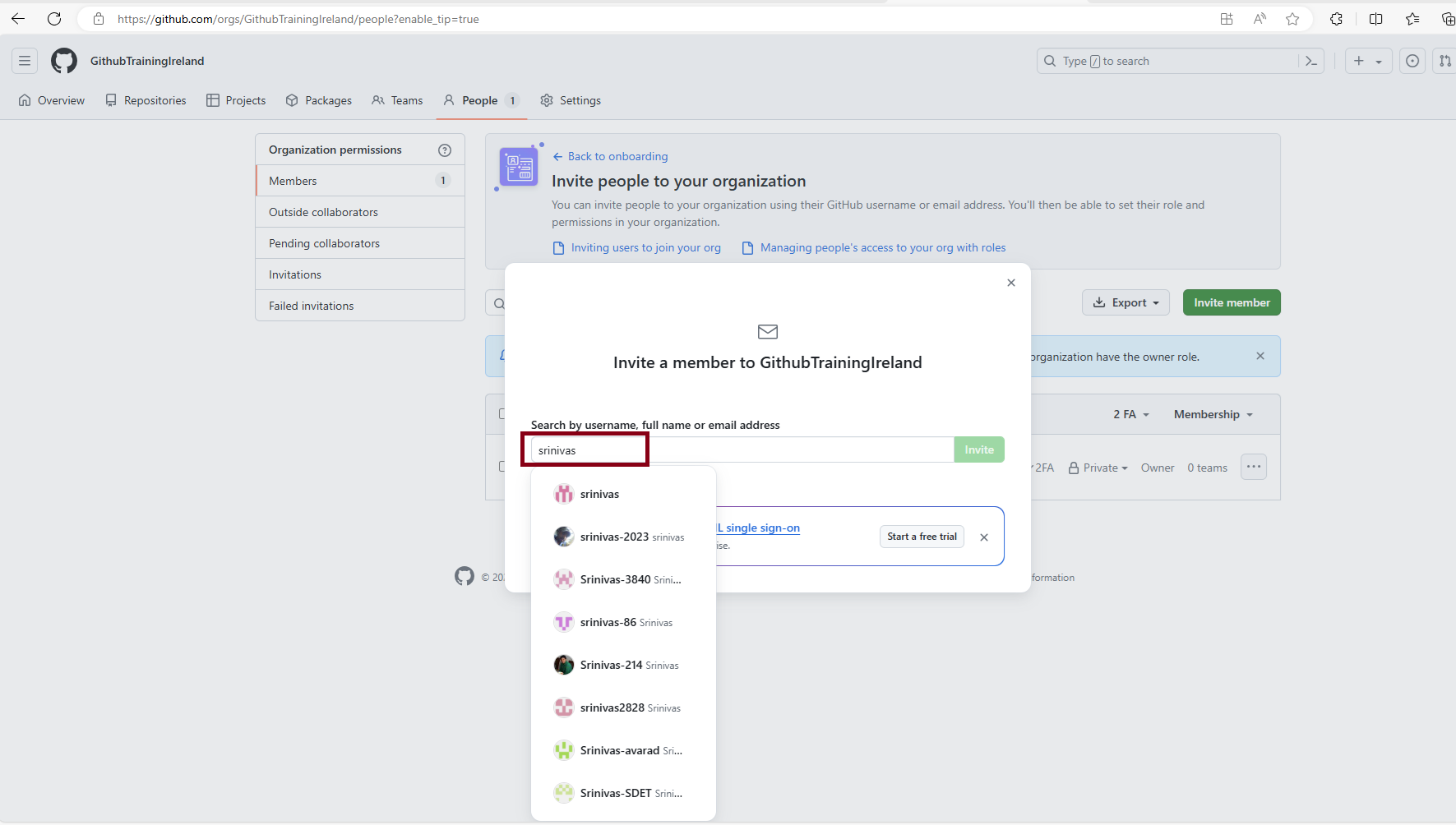This screenshot has width=1456, height=825.
Task: Reload the page with the refresh icon
Action: [54, 19]
